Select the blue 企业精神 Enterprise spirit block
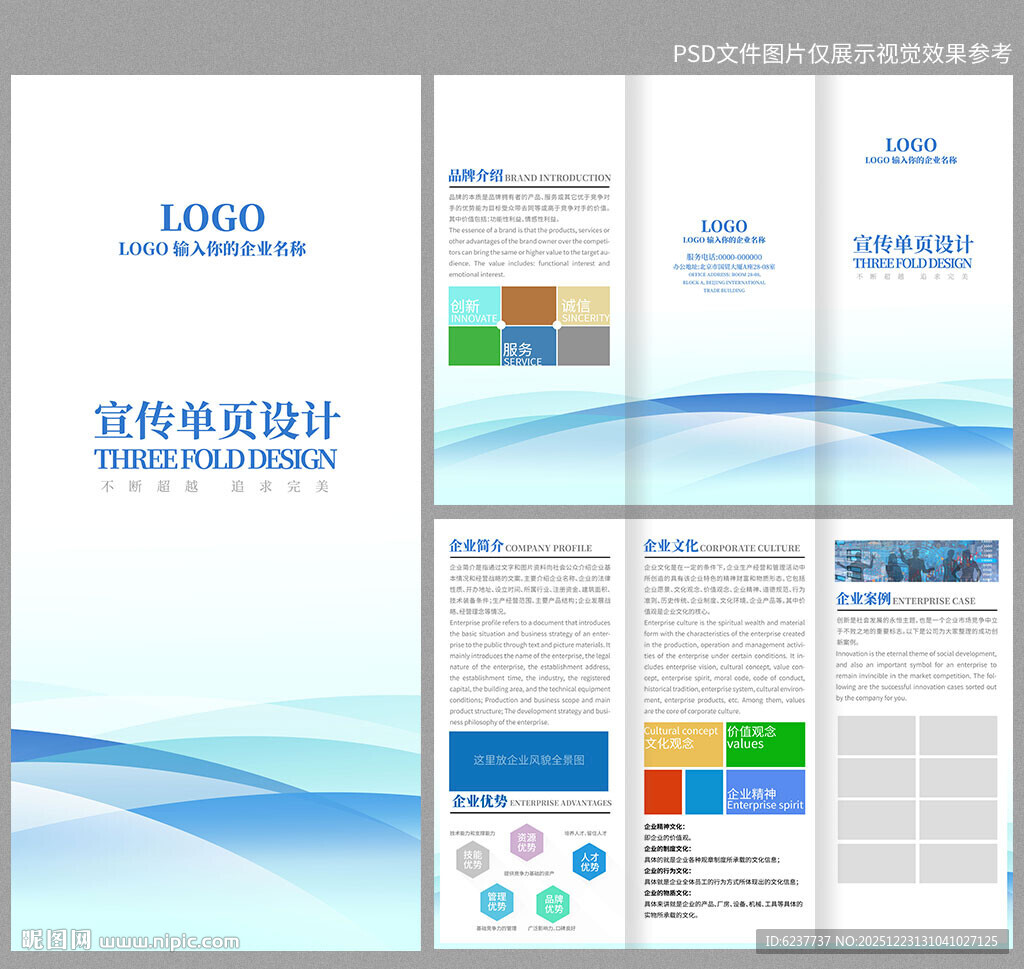This screenshot has width=1024, height=969. point(765,792)
